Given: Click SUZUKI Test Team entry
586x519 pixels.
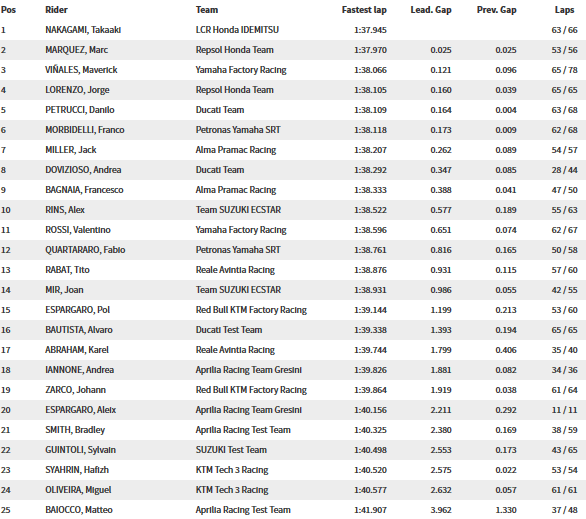Looking at the screenshot, I should click(231, 450).
